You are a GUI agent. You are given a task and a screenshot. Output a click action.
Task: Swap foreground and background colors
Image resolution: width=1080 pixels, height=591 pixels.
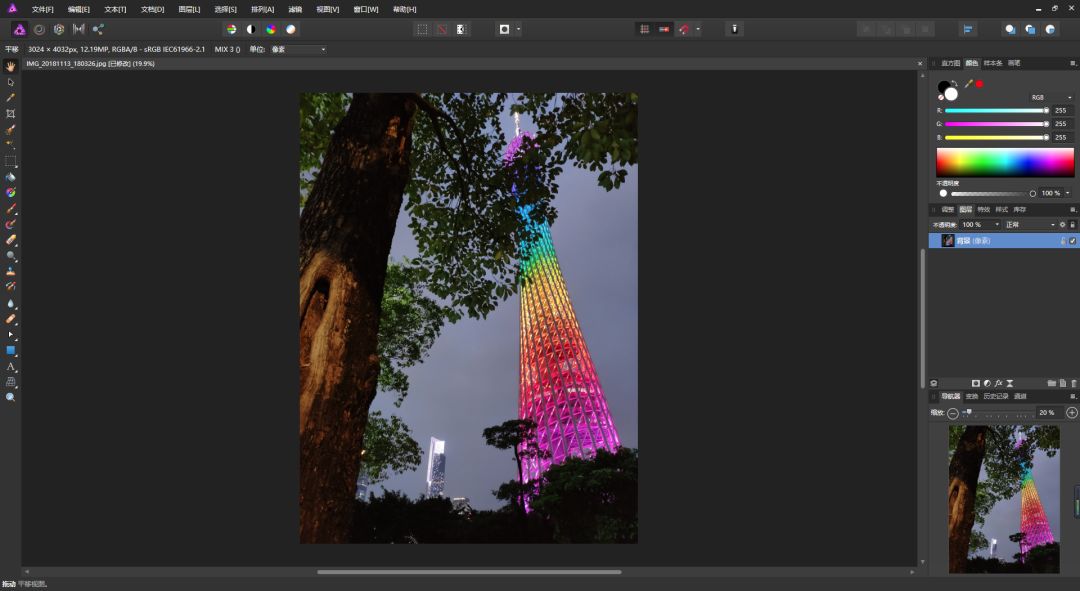pyautogui.click(x=956, y=84)
